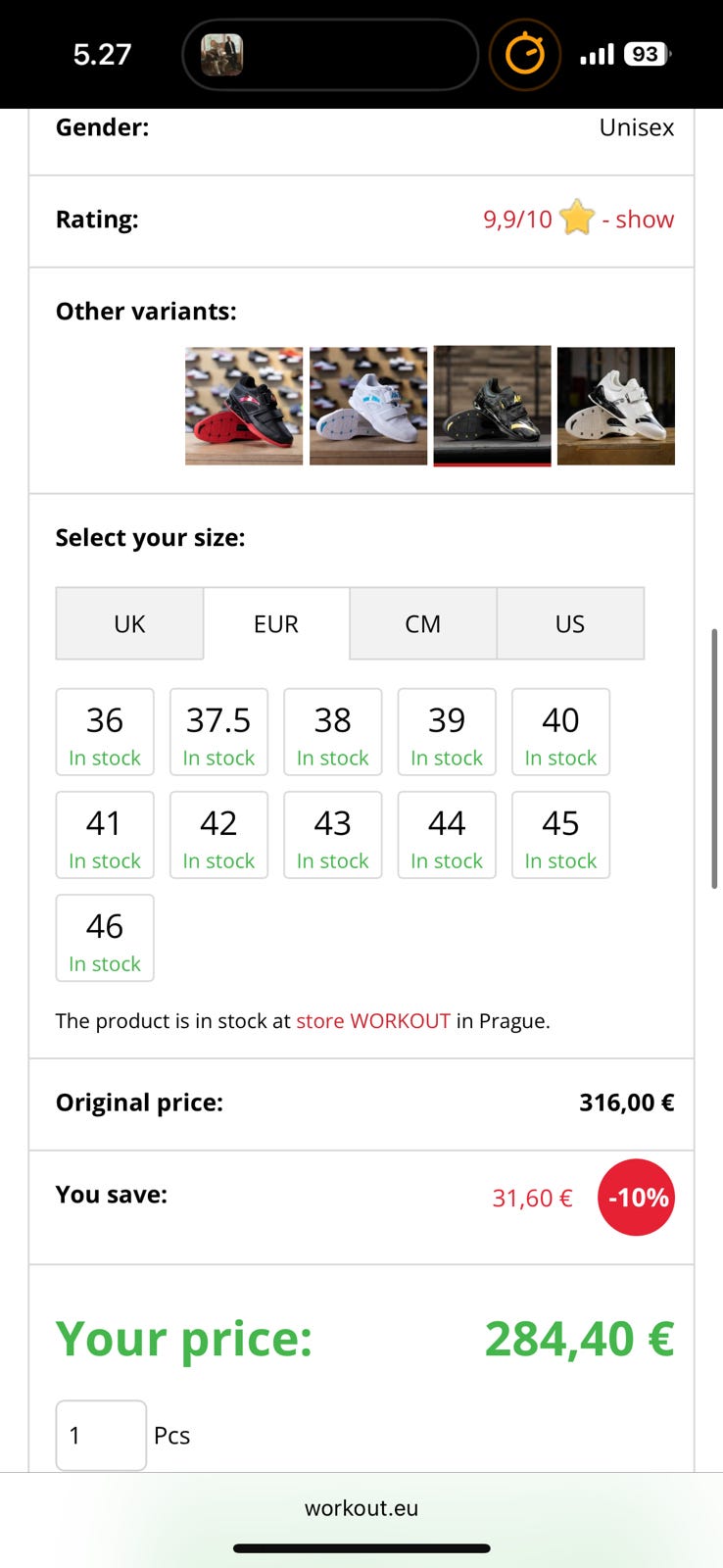Open the Dynamic Island activity thumbnail
The image size is (723, 1568).
click(222, 55)
